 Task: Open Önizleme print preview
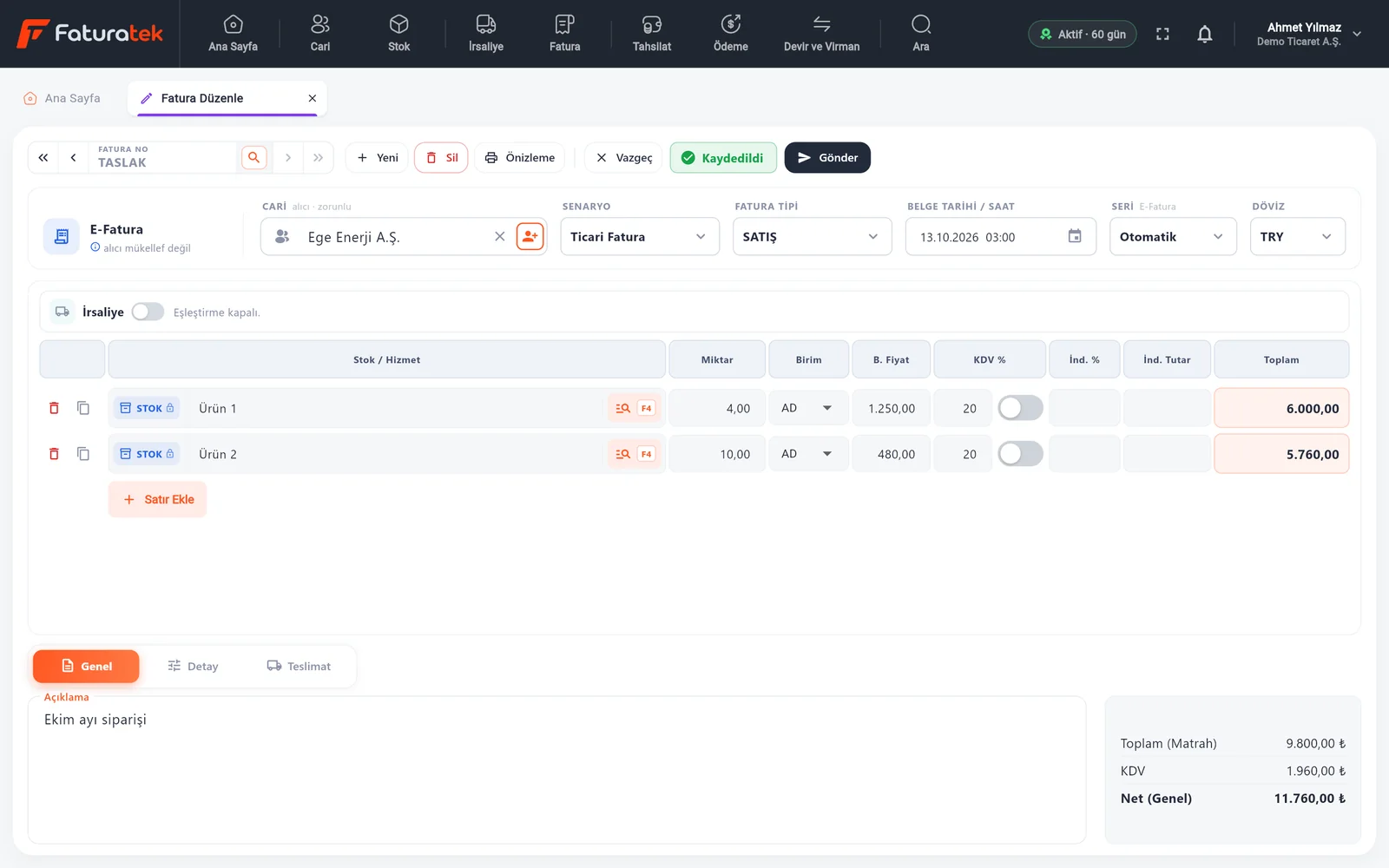click(519, 157)
